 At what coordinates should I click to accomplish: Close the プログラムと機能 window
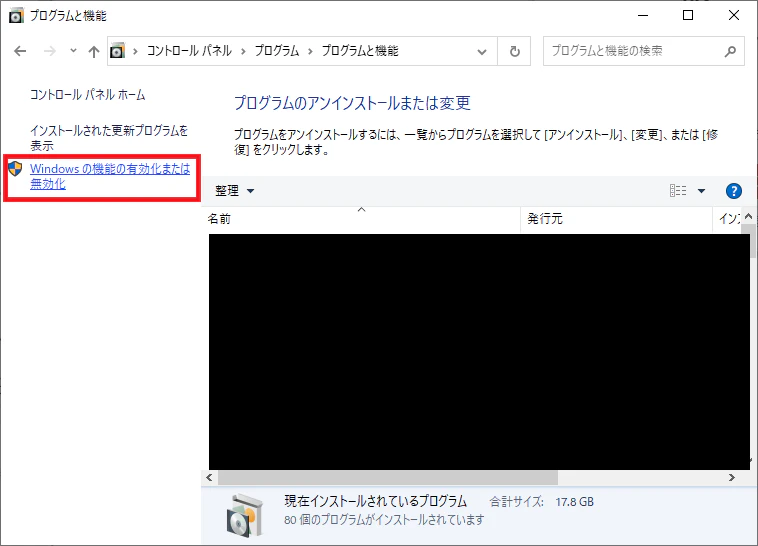(x=734, y=15)
